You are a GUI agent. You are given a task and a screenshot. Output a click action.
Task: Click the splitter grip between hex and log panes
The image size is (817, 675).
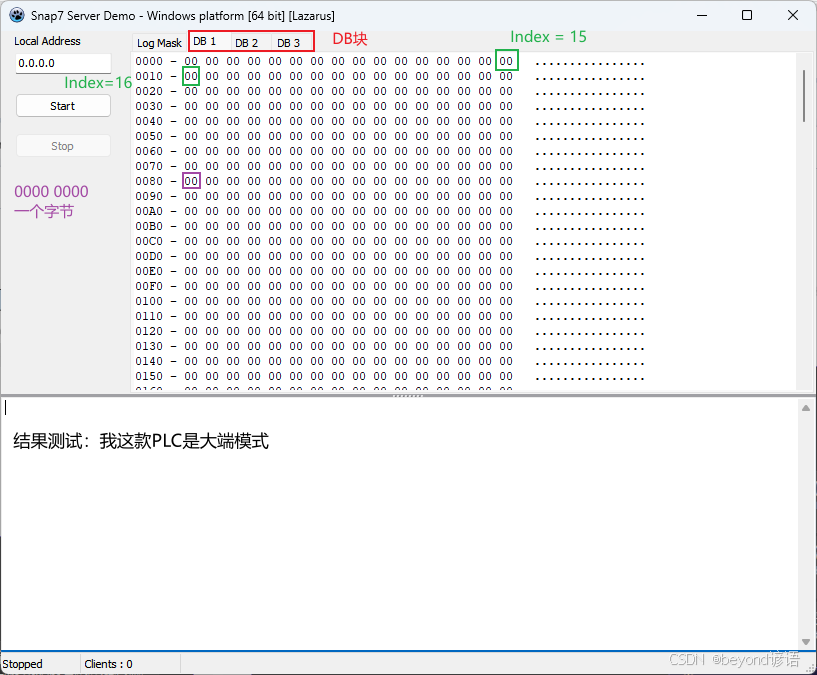408,396
